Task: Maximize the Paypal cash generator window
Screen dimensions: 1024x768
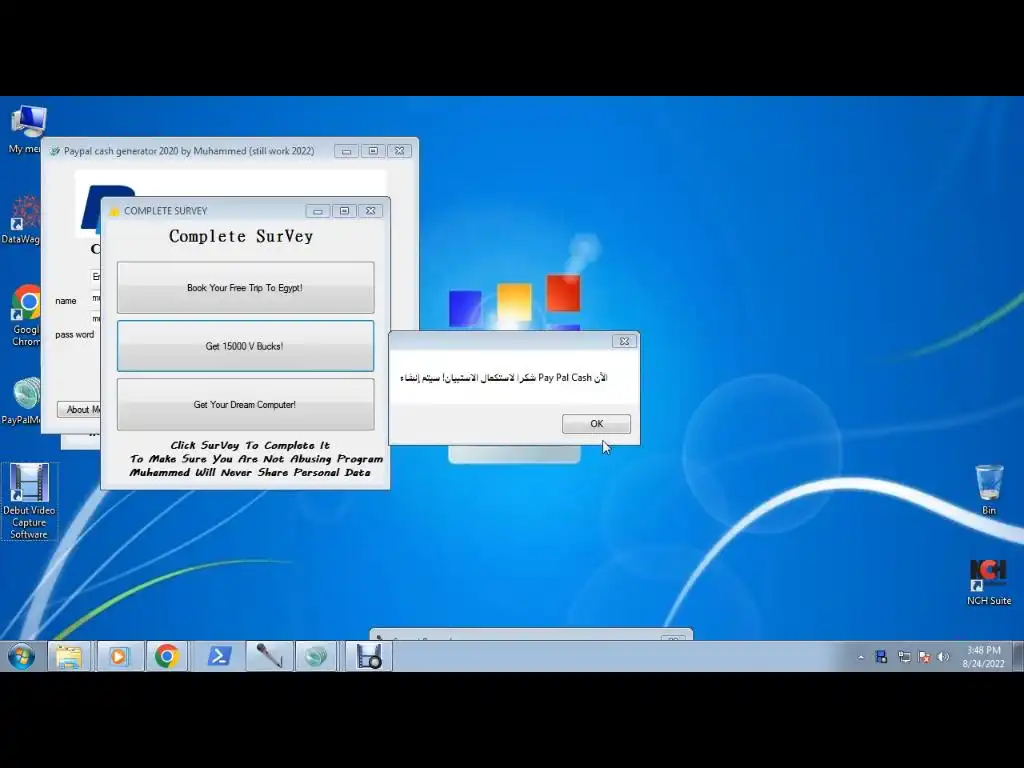Action: [x=373, y=151]
